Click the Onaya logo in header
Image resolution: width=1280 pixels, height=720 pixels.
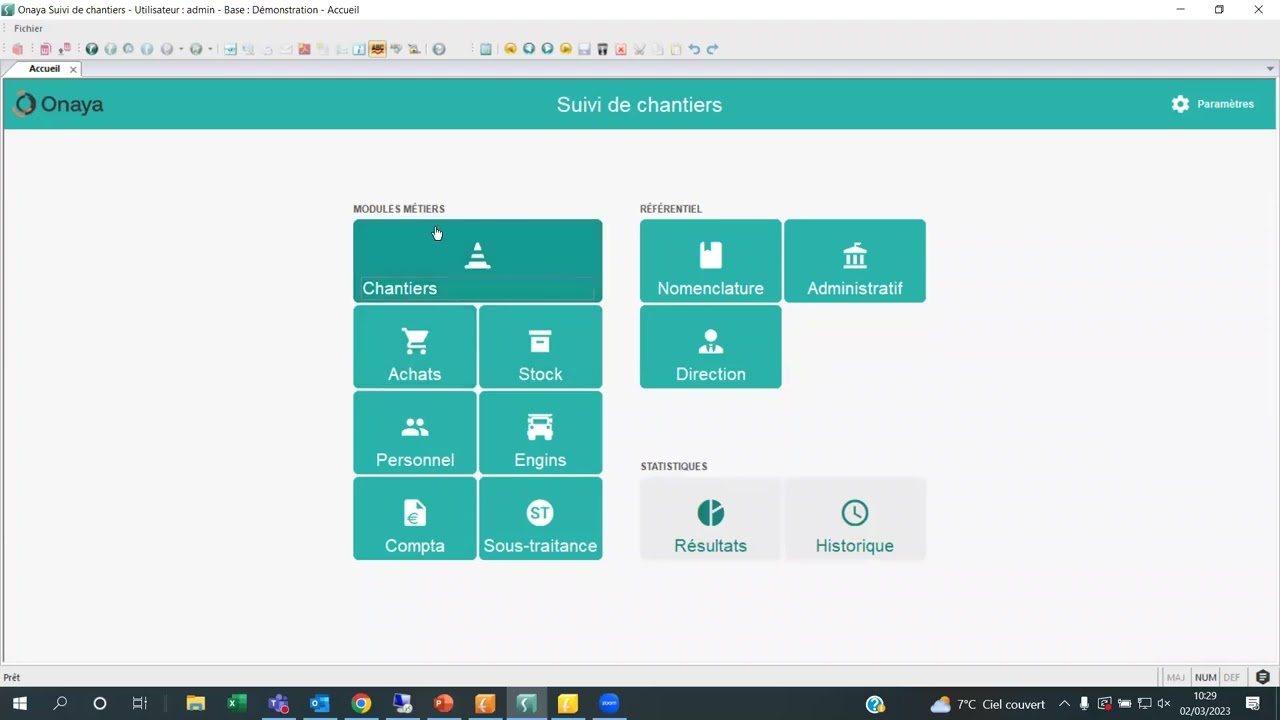(x=59, y=104)
